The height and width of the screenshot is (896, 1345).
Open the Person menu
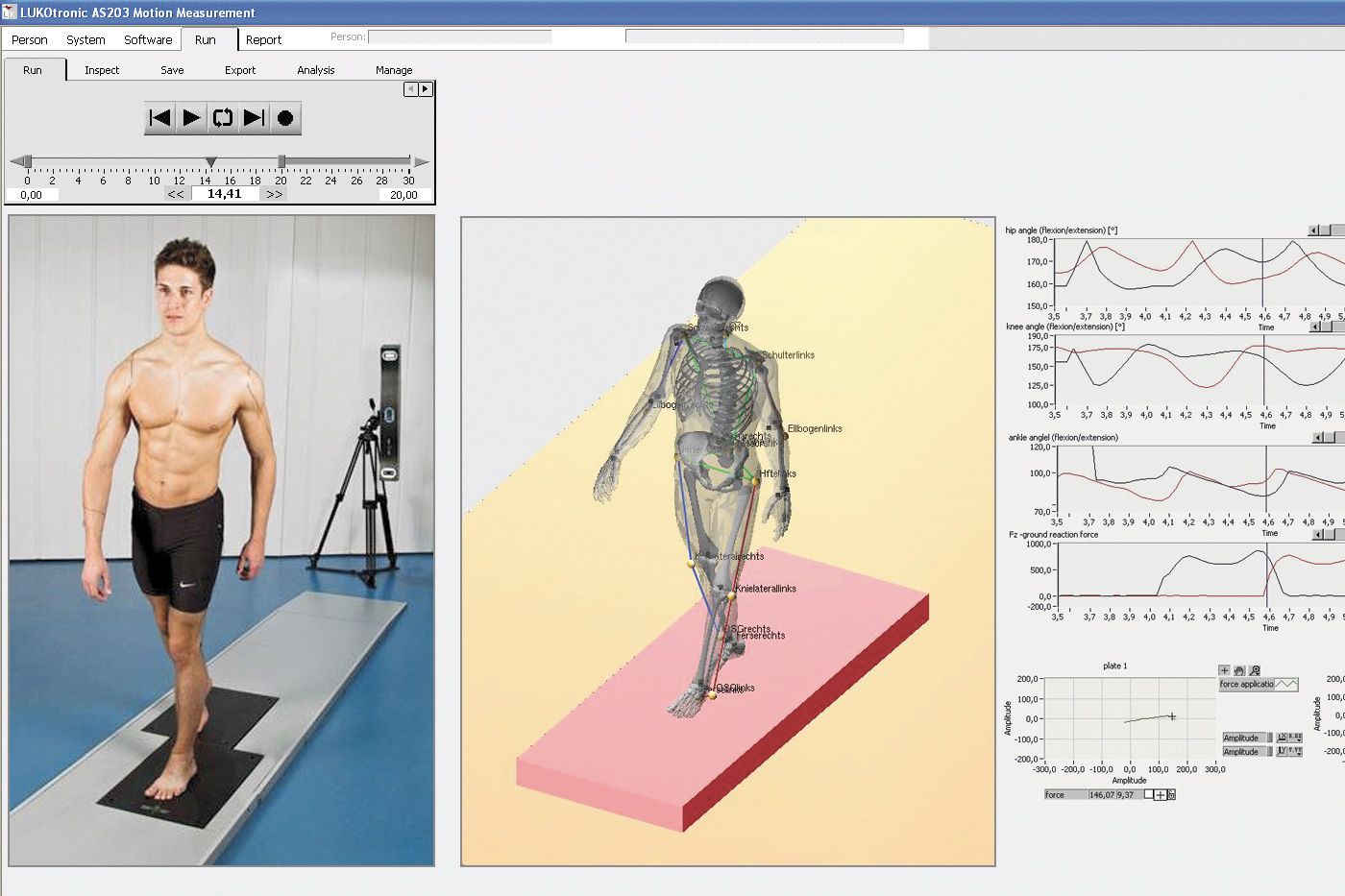click(30, 40)
